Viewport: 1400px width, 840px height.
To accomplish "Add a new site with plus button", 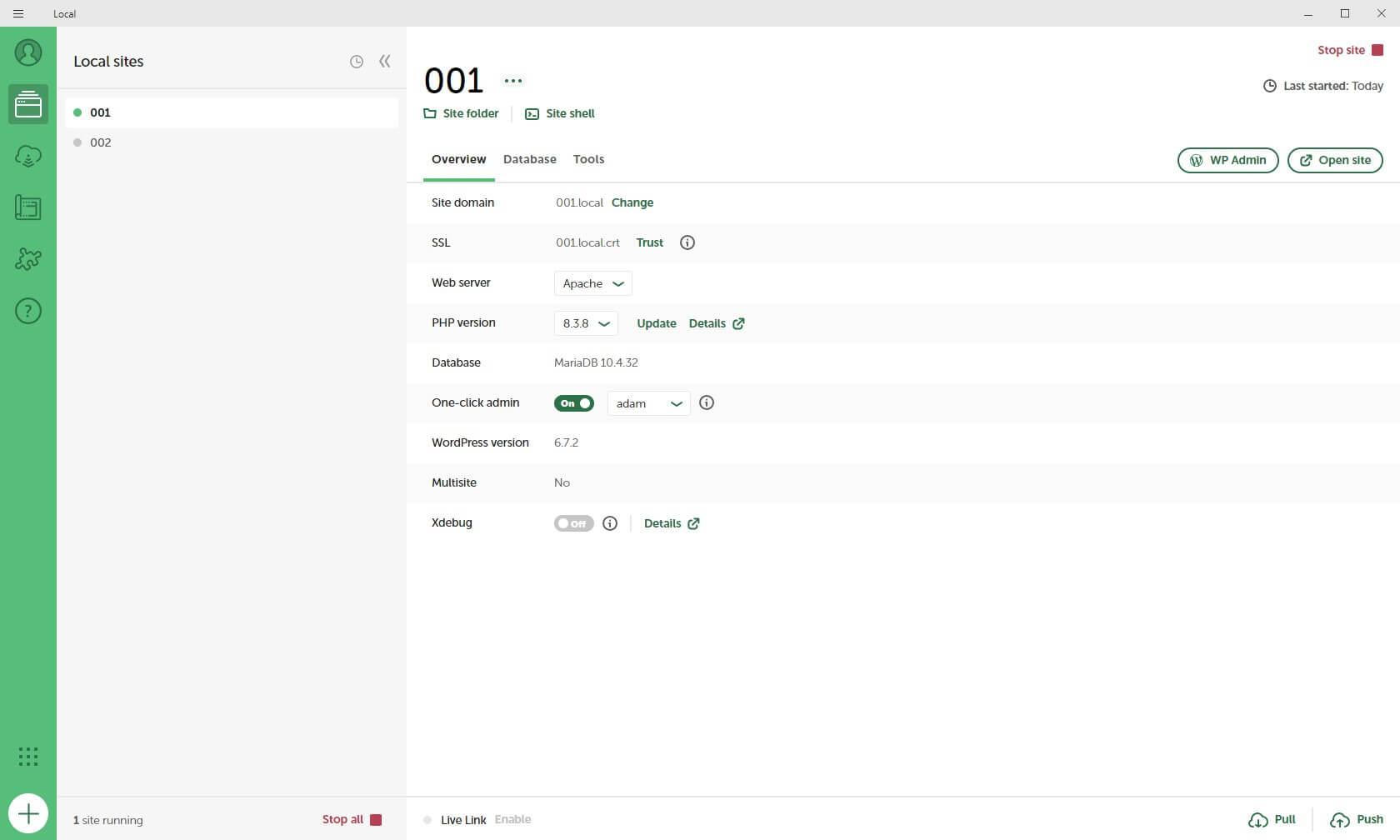I will point(28,813).
